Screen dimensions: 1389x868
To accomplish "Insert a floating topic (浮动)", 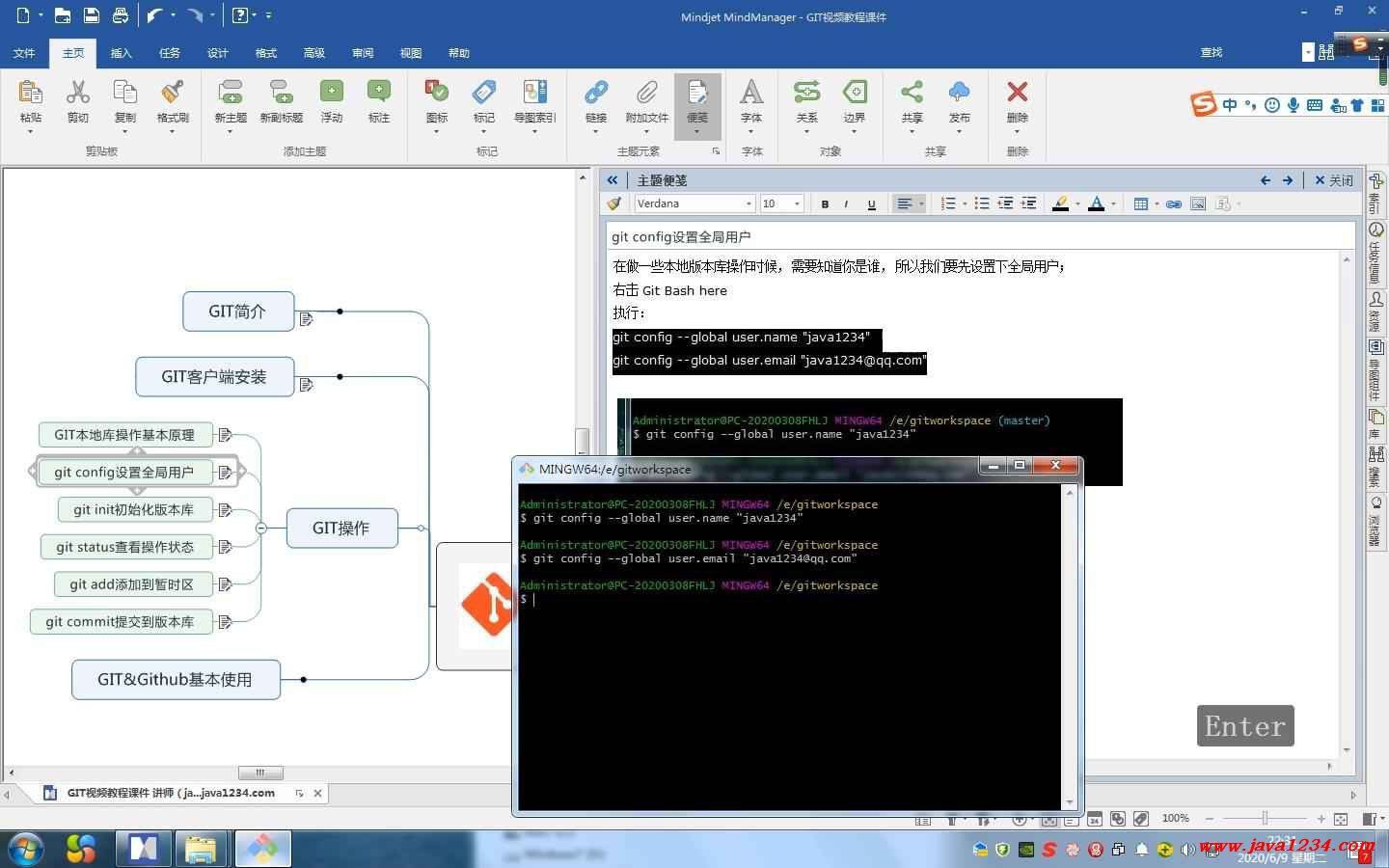I will click(x=332, y=92).
